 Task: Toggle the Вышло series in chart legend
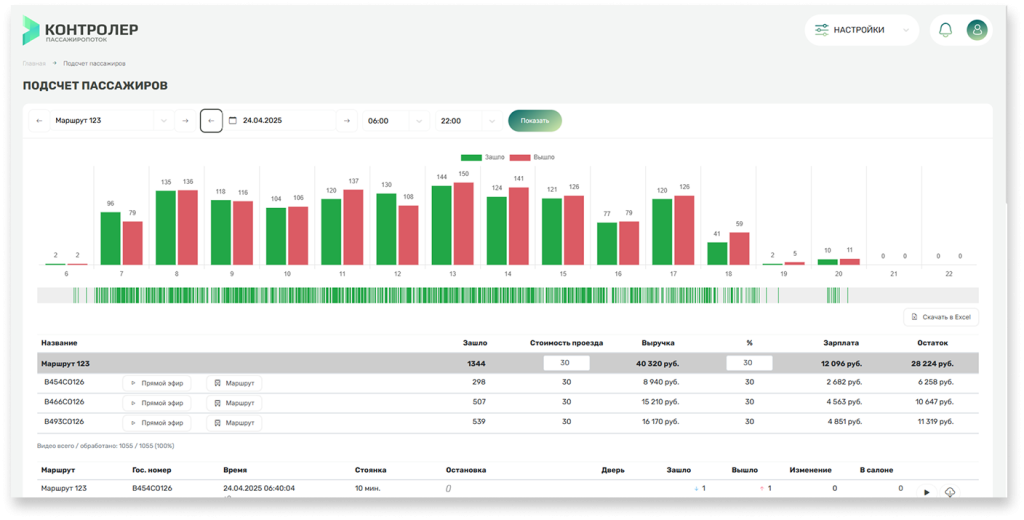[x=532, y=157]
